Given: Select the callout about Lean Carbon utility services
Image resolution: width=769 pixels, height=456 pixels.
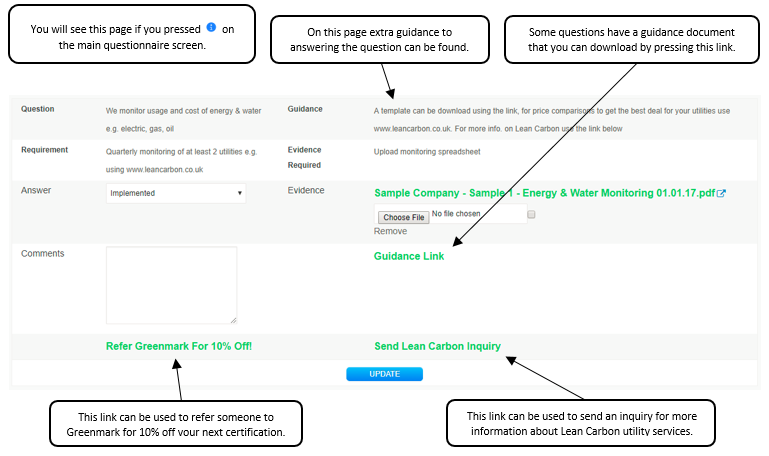Looking at the screenshot, I should click(x=580, y=424).
